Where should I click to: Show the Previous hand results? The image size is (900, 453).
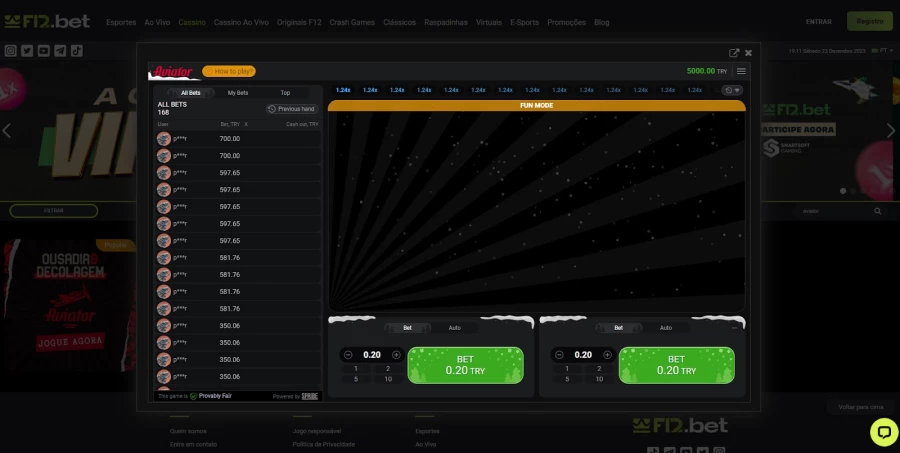click(291, 109)
